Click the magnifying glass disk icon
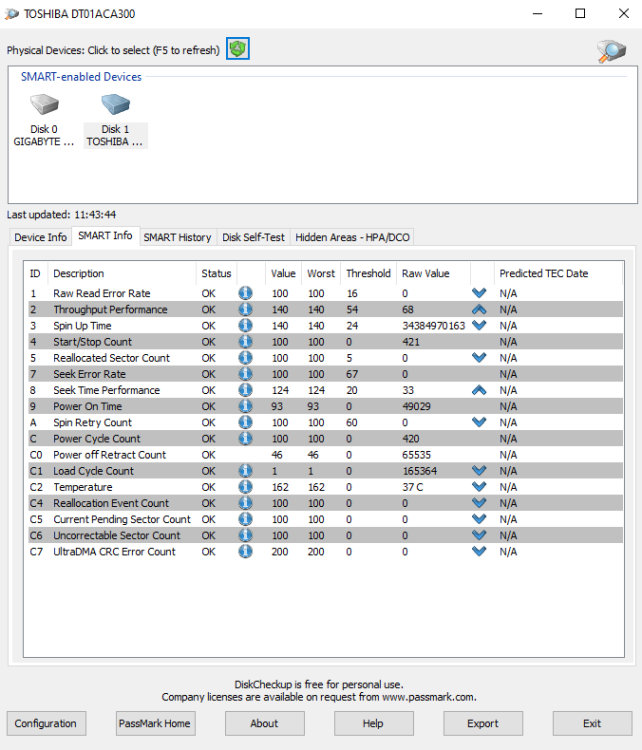Image resolution: width=642 pixels, height=750 pixels. 611,51
